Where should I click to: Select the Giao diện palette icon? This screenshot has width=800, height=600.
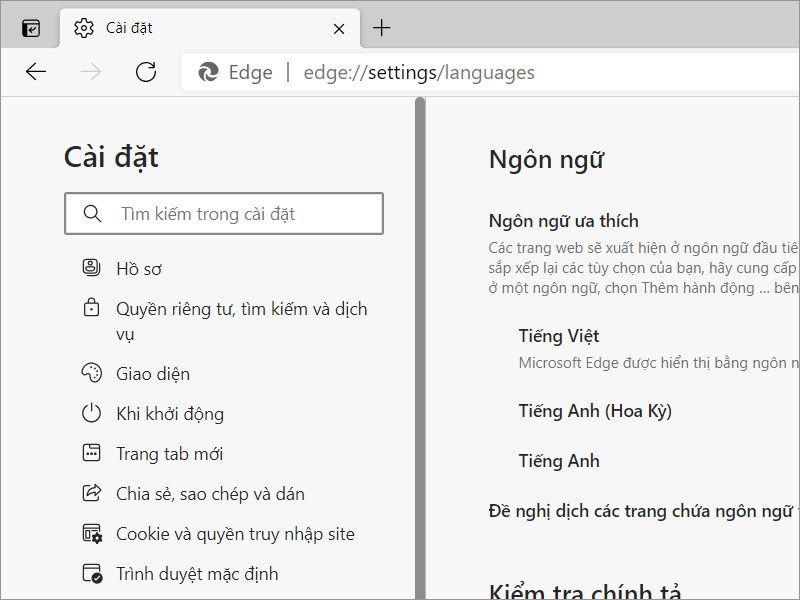pos(91,373)
